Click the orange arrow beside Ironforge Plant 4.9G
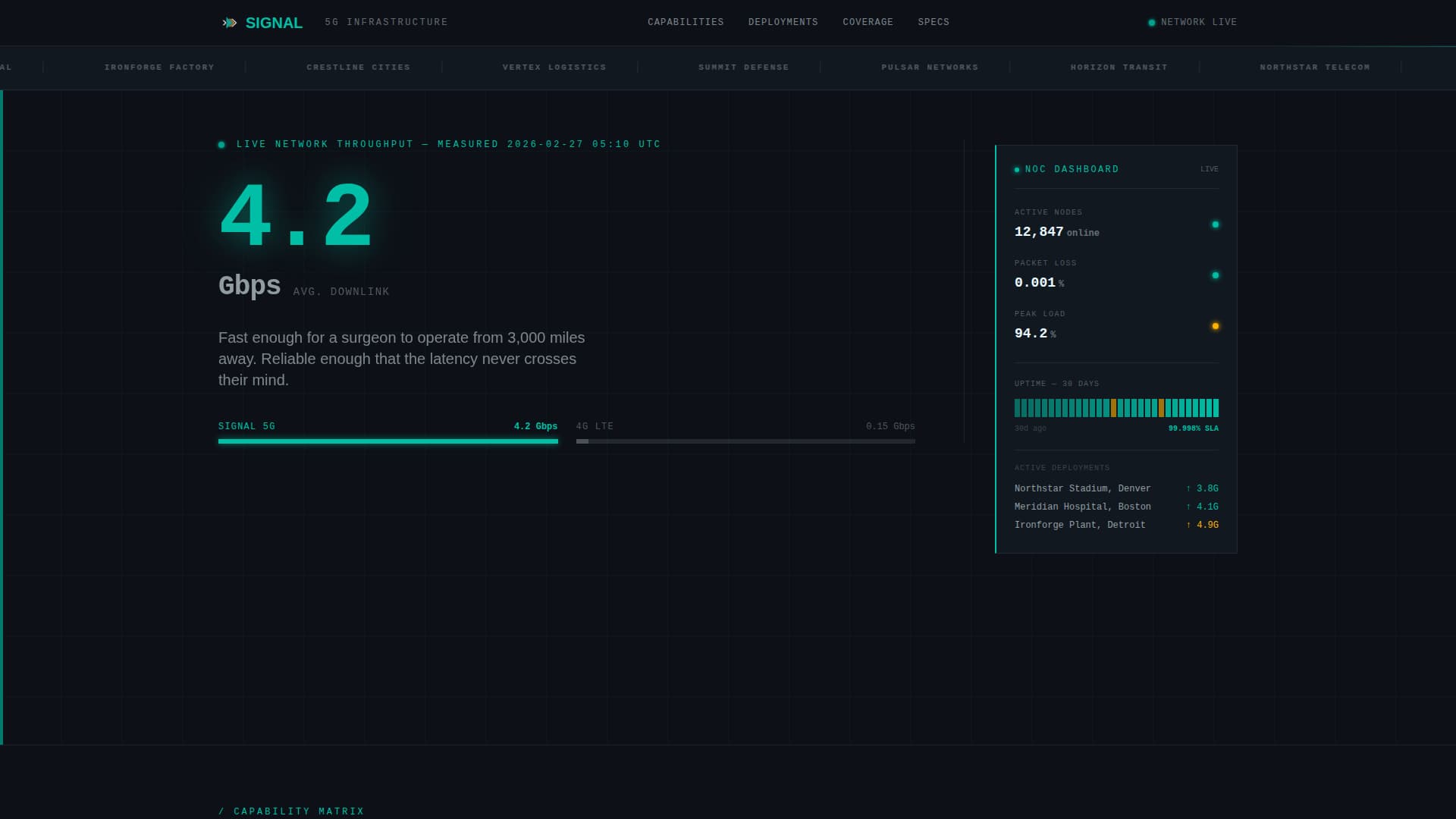 (x=1188, y=525)
